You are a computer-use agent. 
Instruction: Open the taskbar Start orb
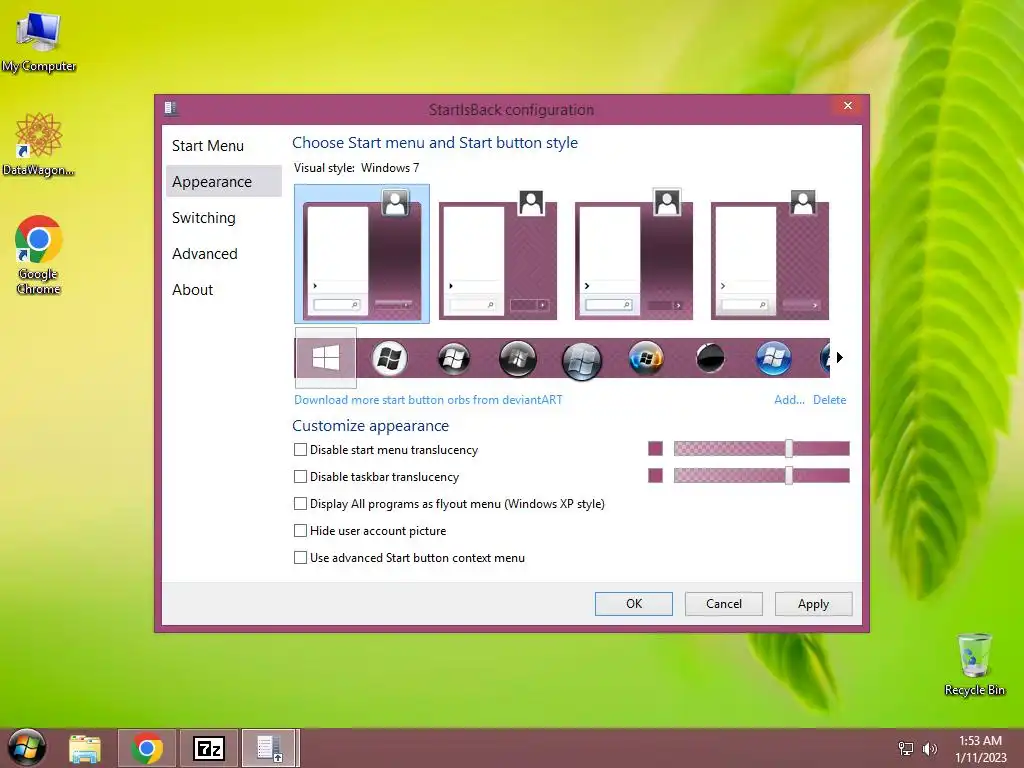(x=26, y=748)
